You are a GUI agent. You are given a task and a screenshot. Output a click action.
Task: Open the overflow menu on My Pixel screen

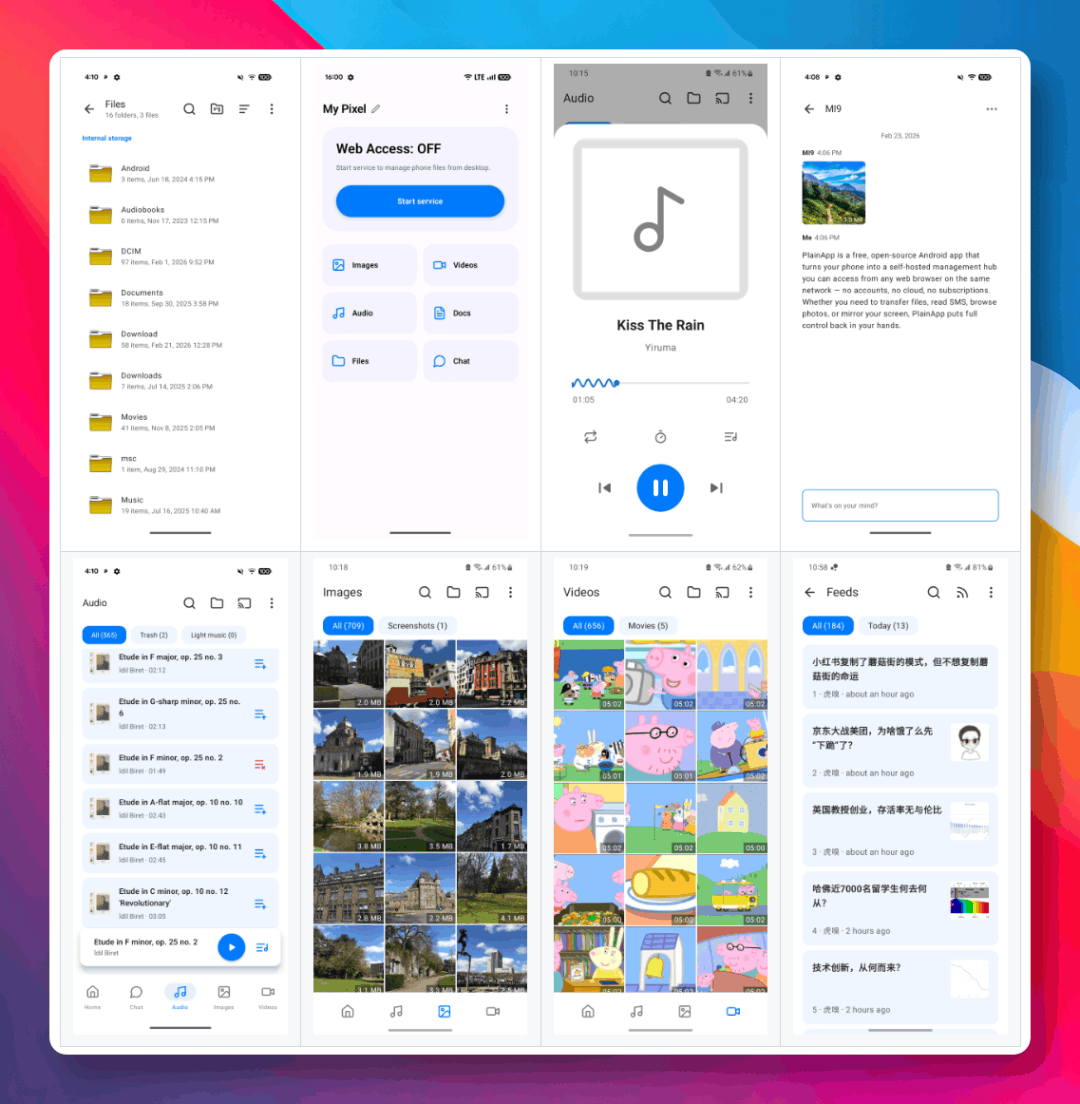click(x=506, y=109)
